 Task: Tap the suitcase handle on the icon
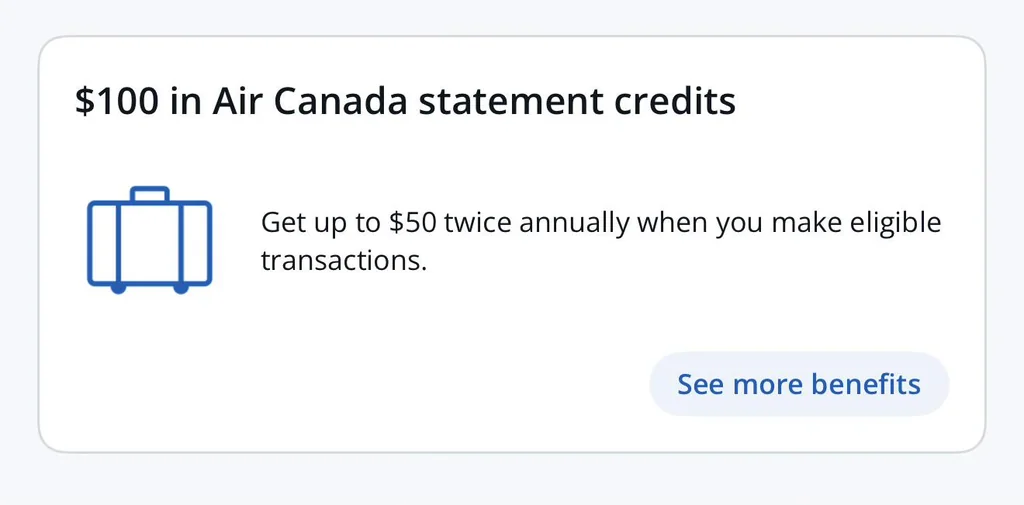pos(150,195)
